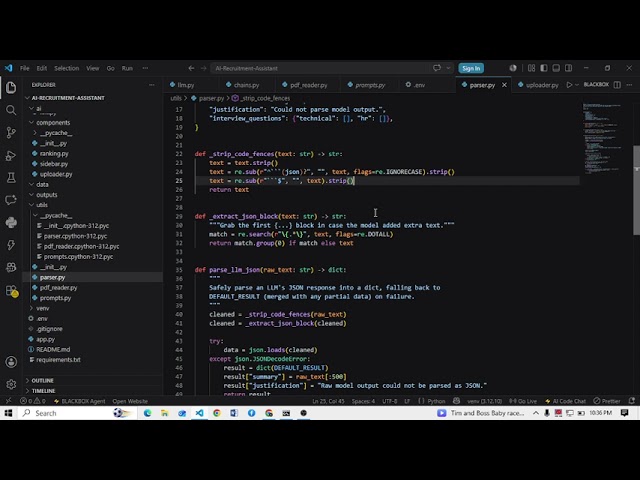Expand the OUTLINE section
The height and width of the screenshot is (480, 640).
click(x=41, y=380)
